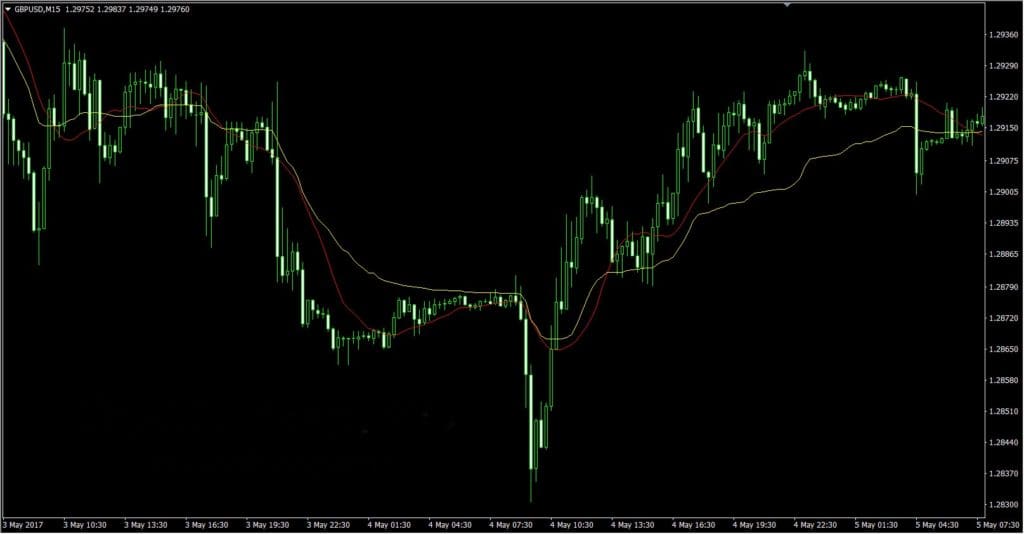Click the 3 May 2017 date label
Viewport: 1024px width, 534px height.
[x=22, y=525]
